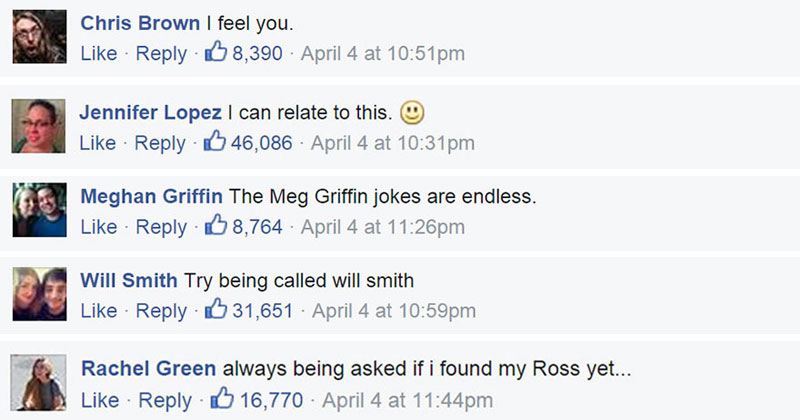
Task: Click the smiley emoji in Jennifer's comment
Action: (x=411, y=110)
